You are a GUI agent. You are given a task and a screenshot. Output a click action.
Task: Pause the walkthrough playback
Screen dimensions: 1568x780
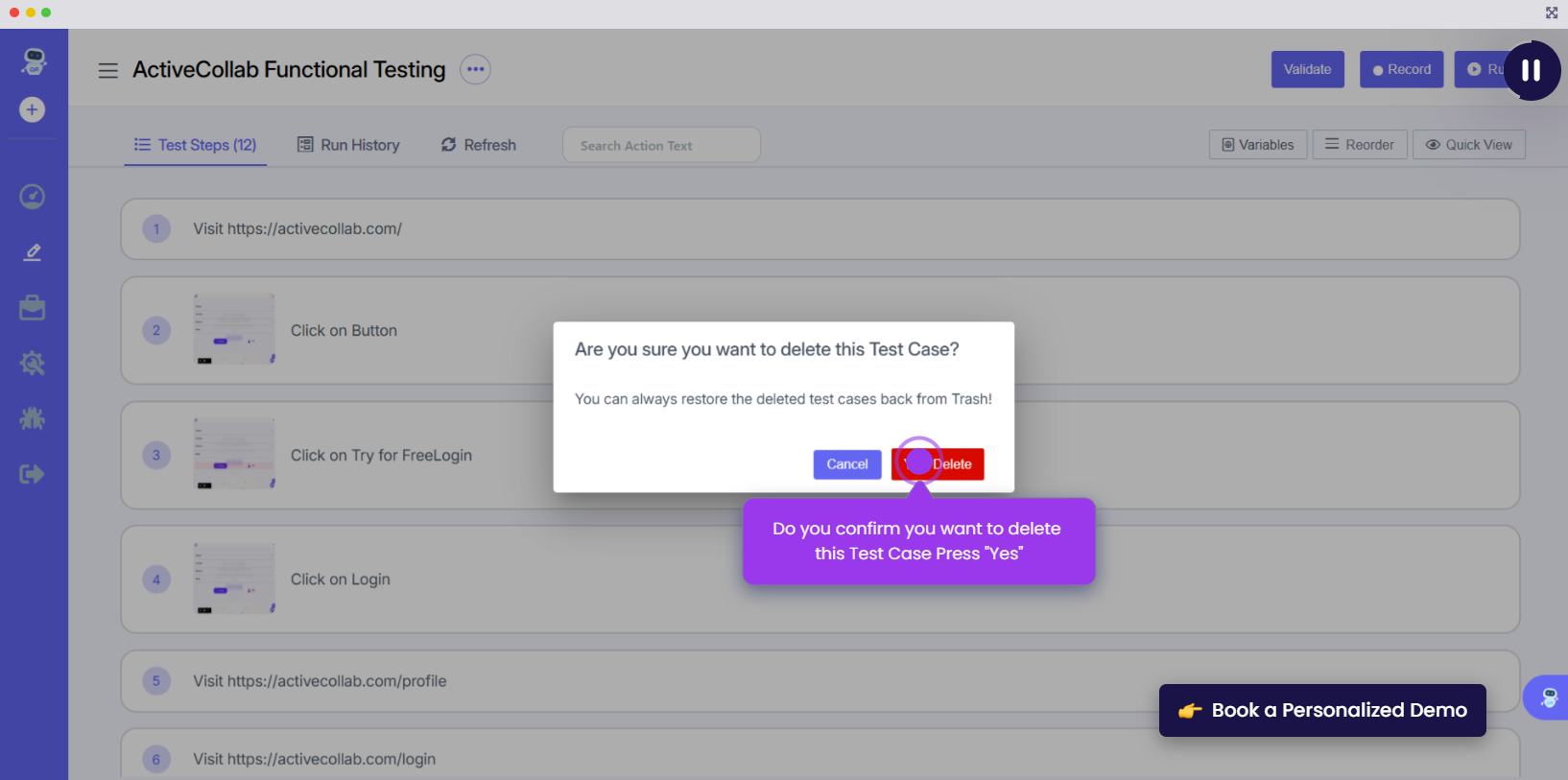1532,70
